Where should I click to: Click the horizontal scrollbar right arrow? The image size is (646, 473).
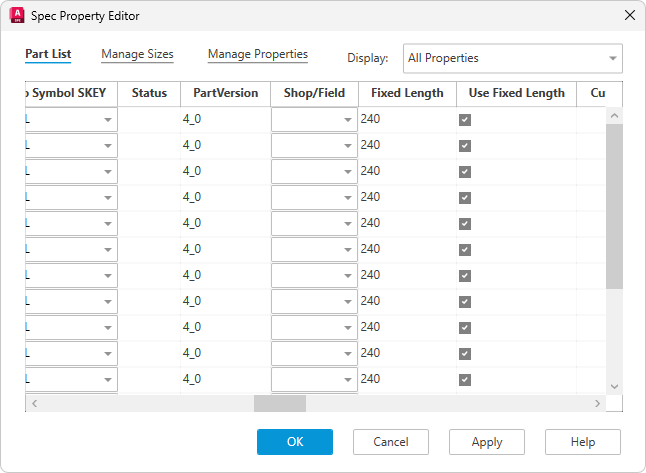pyautogui.click(x=597, y=403)
